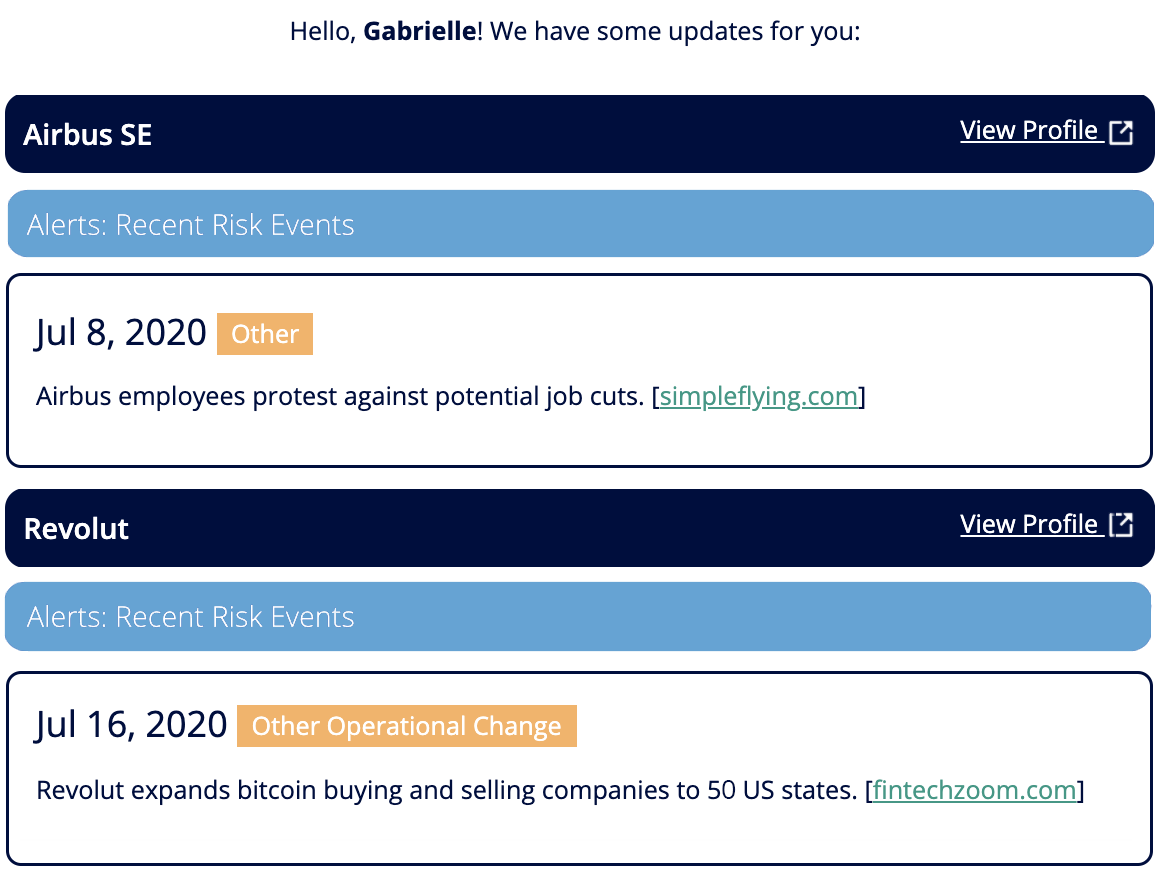
Task: Click the "Other Operational Change" tag
Action: coord(406,726)
